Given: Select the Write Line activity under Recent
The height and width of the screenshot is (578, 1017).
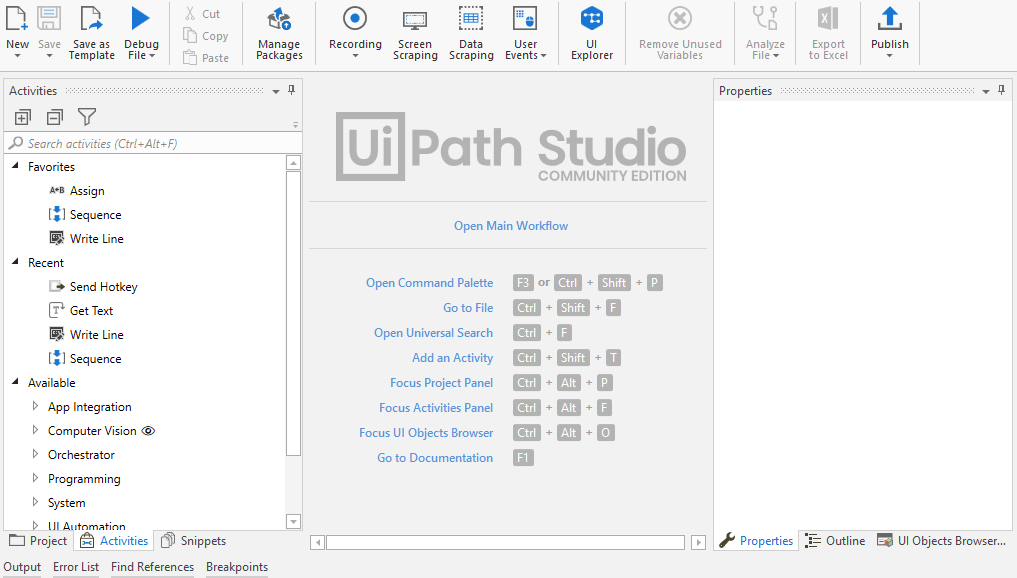Looking at the screenshot, I should pos(86,335).
